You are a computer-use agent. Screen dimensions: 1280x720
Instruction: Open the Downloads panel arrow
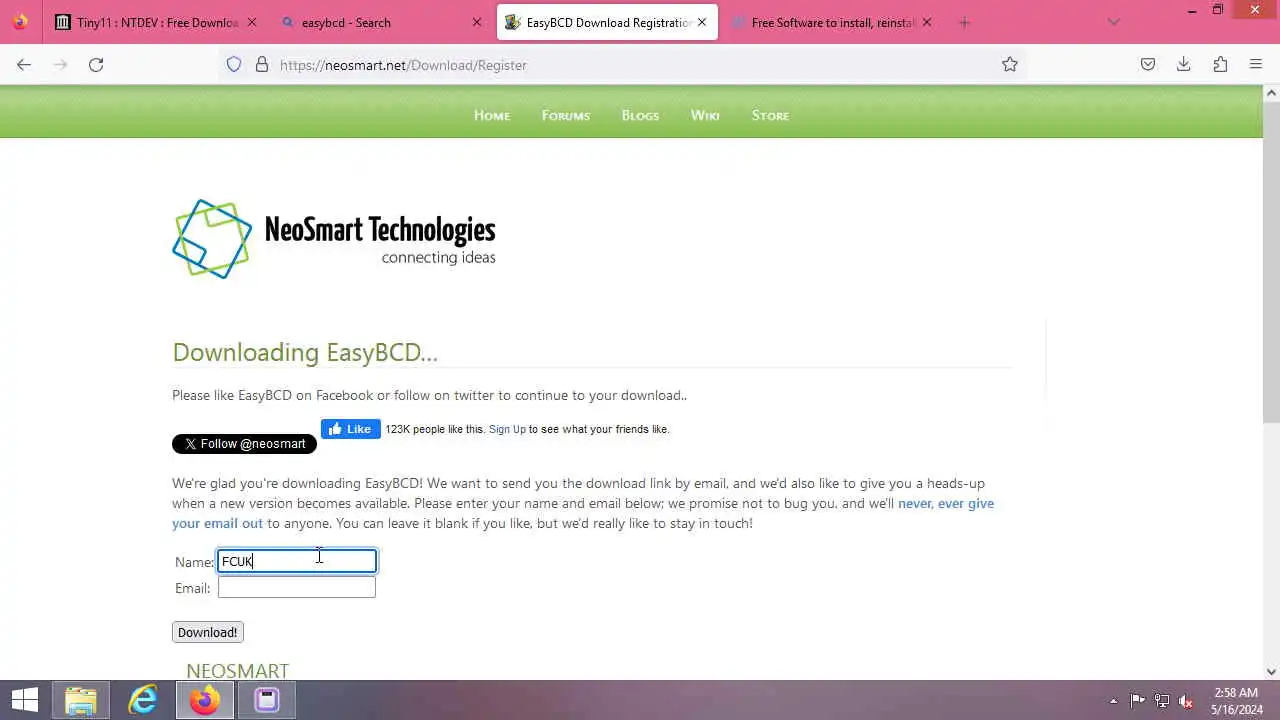click(x=1184, y=64)
